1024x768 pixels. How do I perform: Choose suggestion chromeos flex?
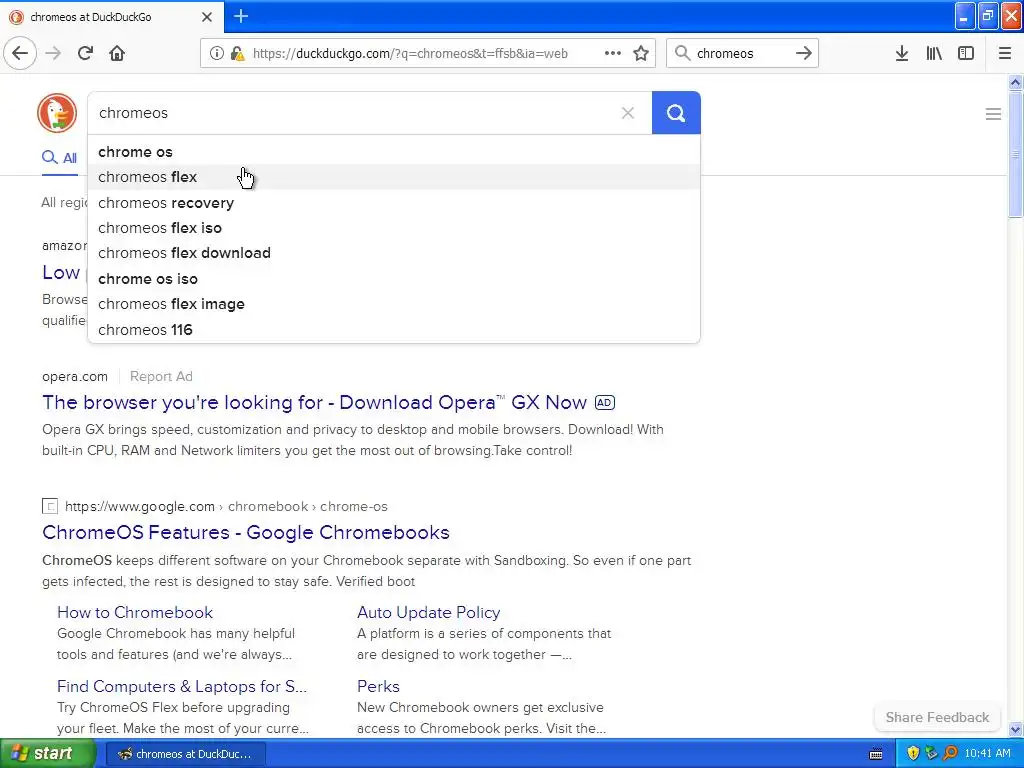pyautogui.click(x=394, y=177)
